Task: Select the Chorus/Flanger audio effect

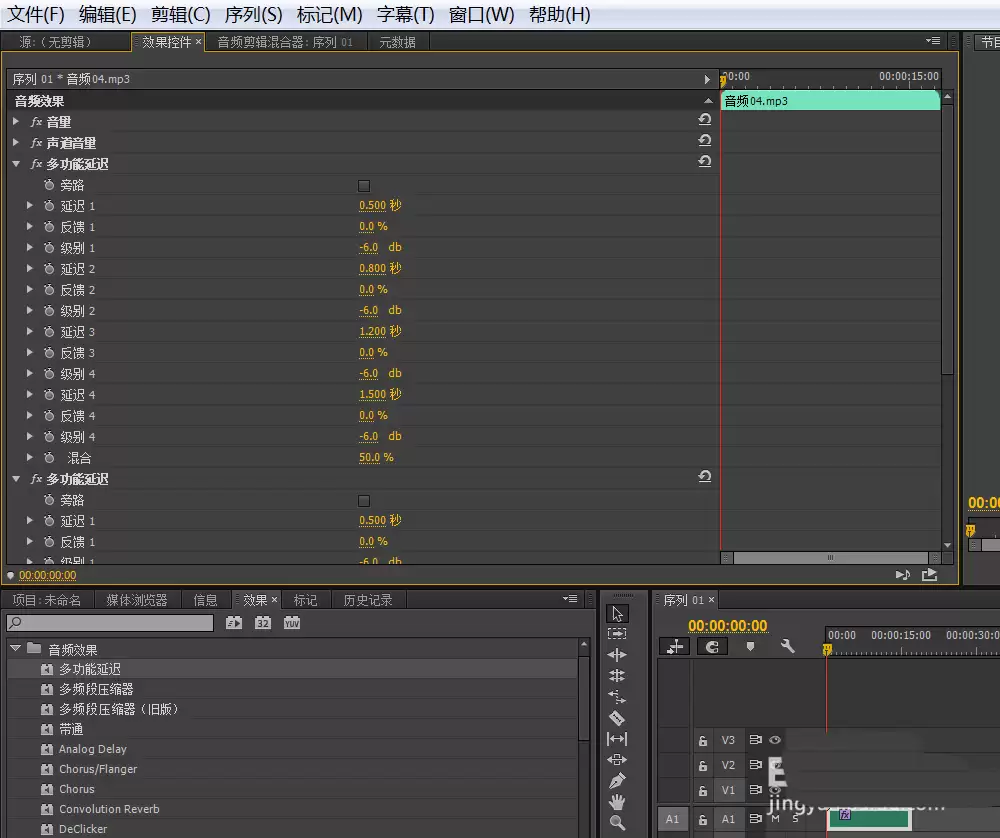Action: click(x=98, y=768)
